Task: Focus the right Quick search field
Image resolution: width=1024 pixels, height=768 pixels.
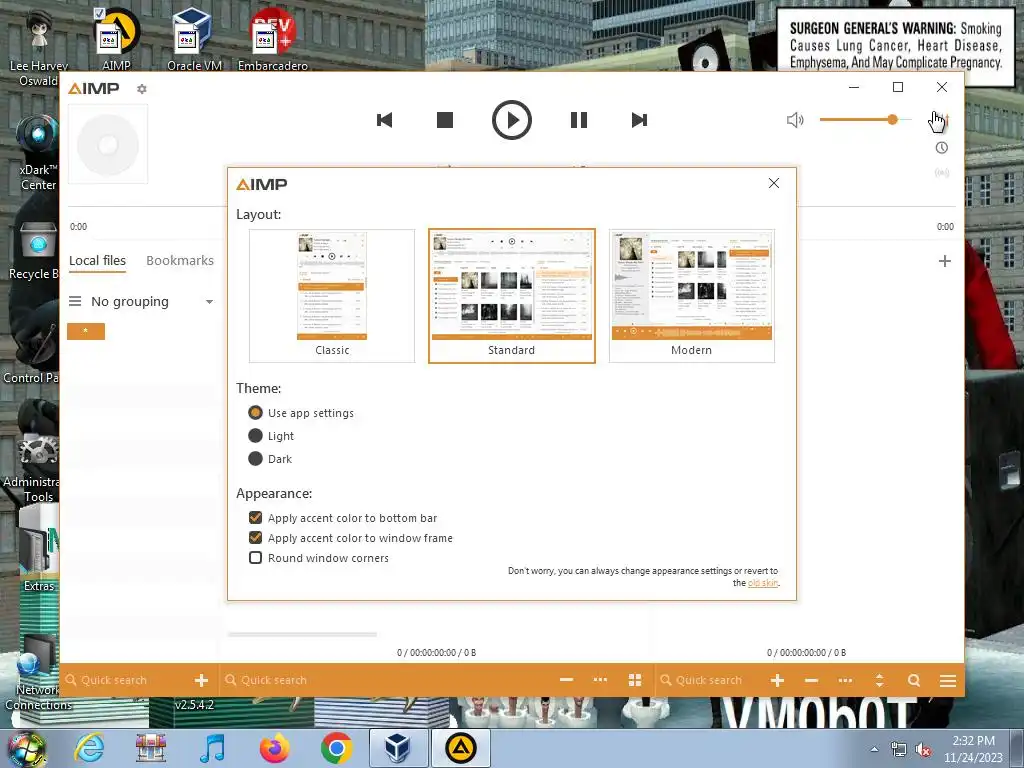Action: [710, 680]
